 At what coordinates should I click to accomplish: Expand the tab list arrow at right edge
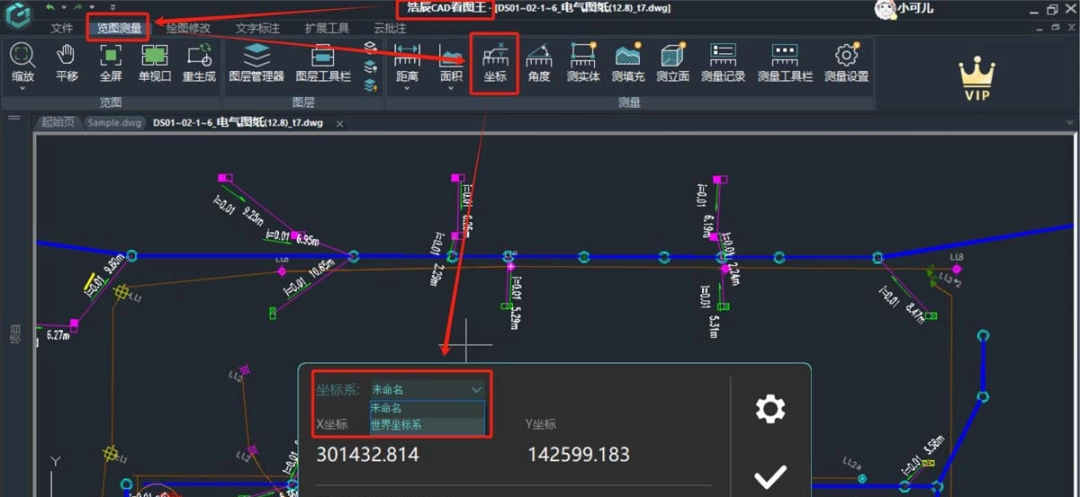pyautogui.click(x=1070, y=122)
